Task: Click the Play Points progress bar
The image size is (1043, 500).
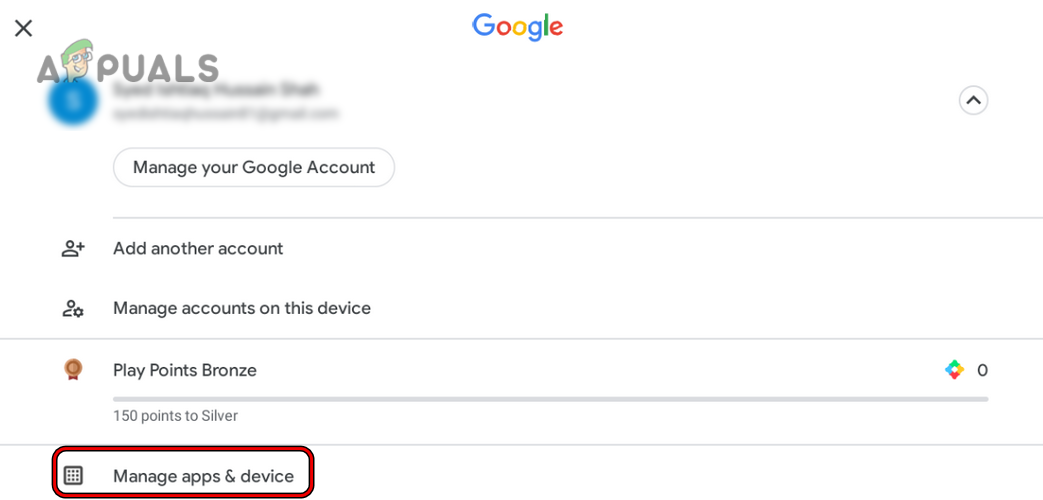Action: [550, 398]
